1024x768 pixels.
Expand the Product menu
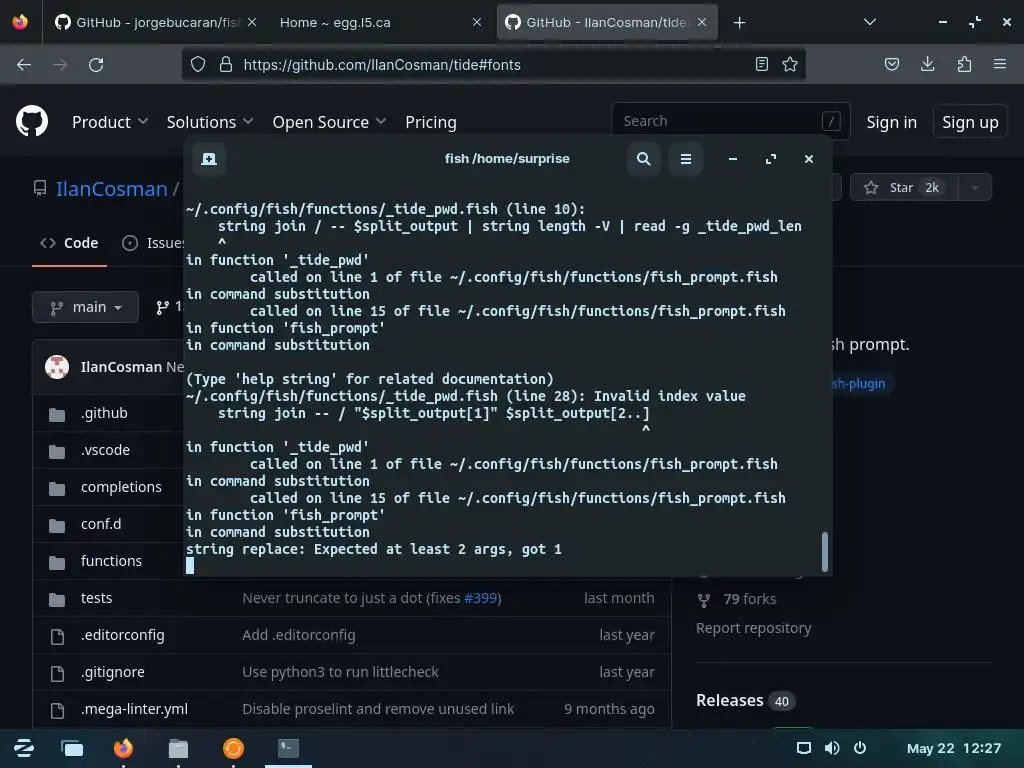110,122
